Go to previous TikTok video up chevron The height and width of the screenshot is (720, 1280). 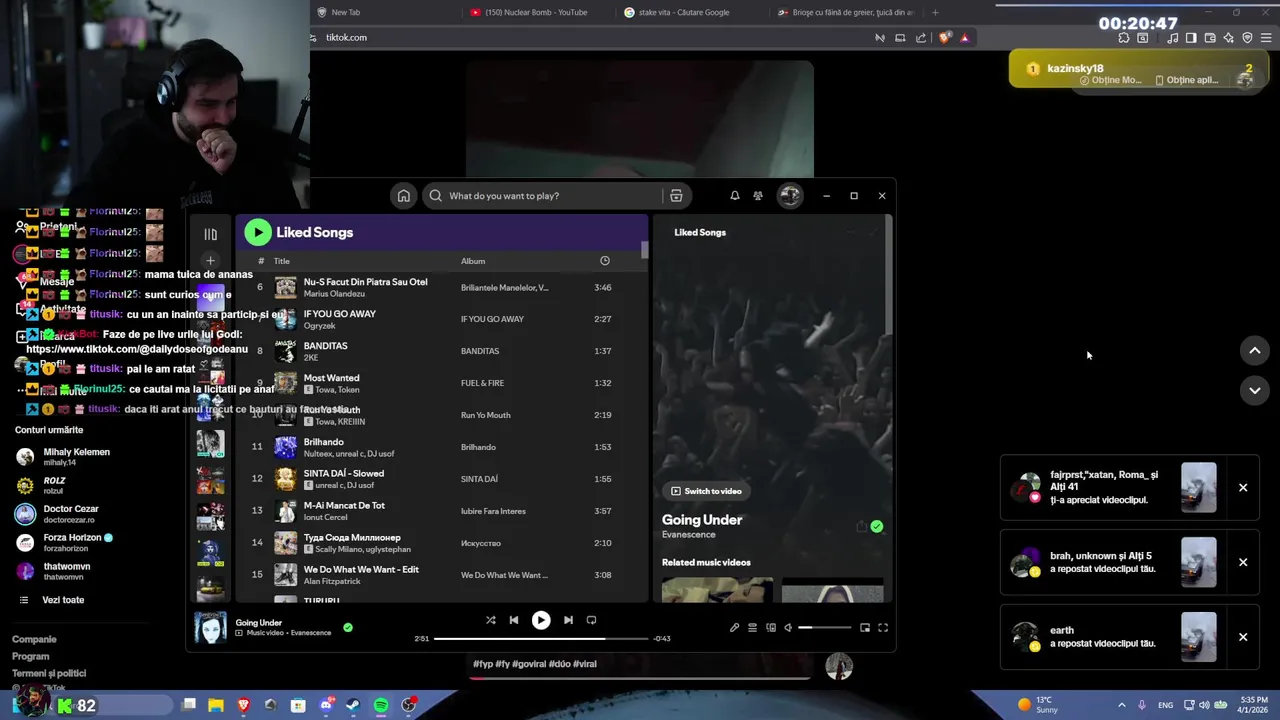[x=1255, y=351]
